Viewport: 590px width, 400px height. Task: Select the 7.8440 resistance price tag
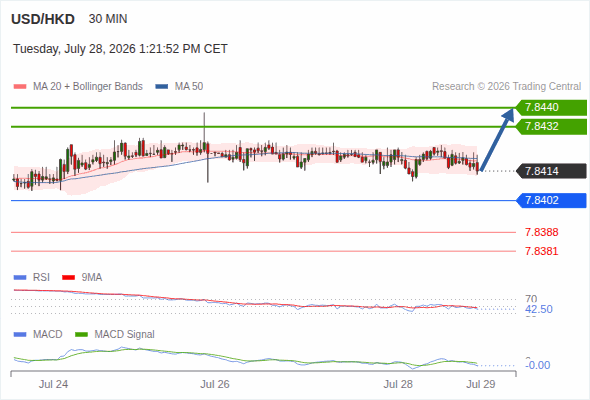551,108
